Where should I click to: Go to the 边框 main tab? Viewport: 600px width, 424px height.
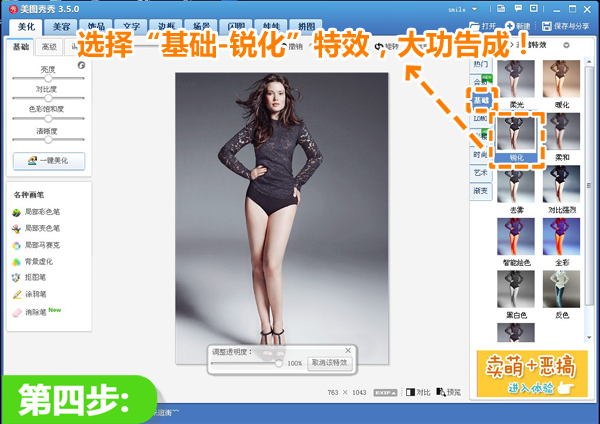point(166,26)
